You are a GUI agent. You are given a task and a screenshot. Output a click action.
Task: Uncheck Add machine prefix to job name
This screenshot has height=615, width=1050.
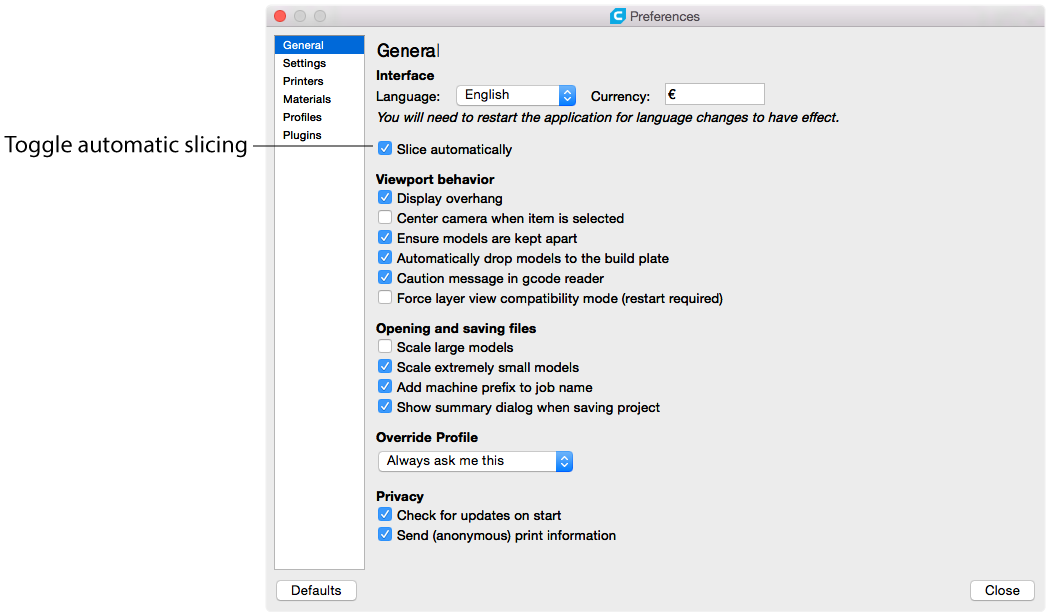click(384, 387)
